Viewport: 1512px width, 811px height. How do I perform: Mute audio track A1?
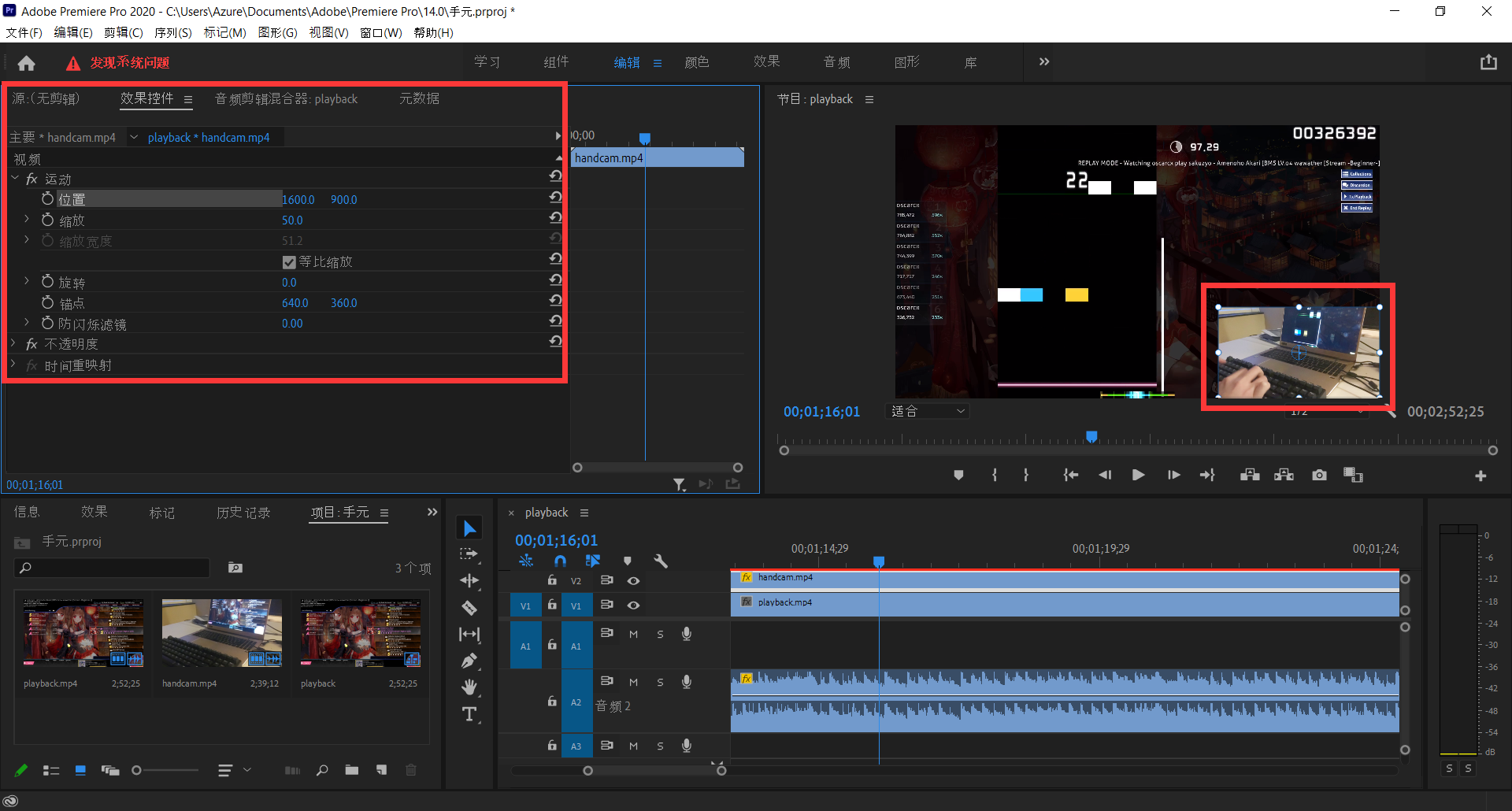[633, 635]
